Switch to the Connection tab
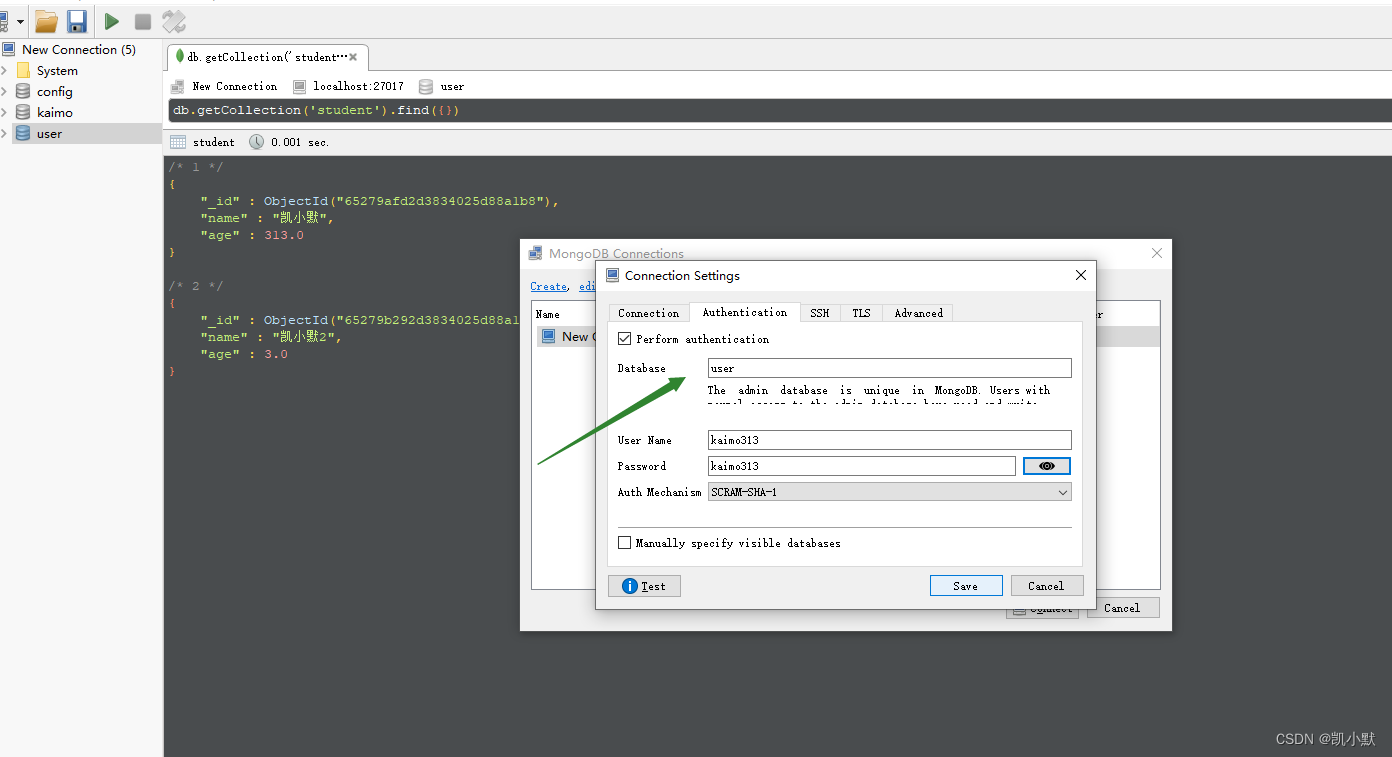This screenshot has width=1392, height=757. pyautogui.click(x=648, y=313)
